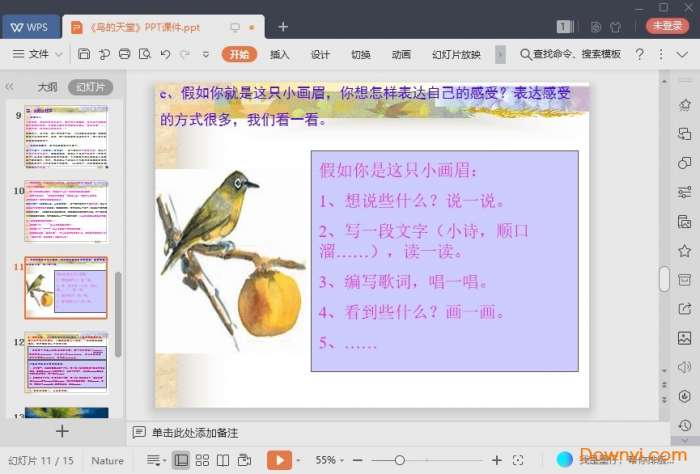This screenshot has height=474, width=700.
Task: Add a new slide with plus button
Action: click(62, 431)
